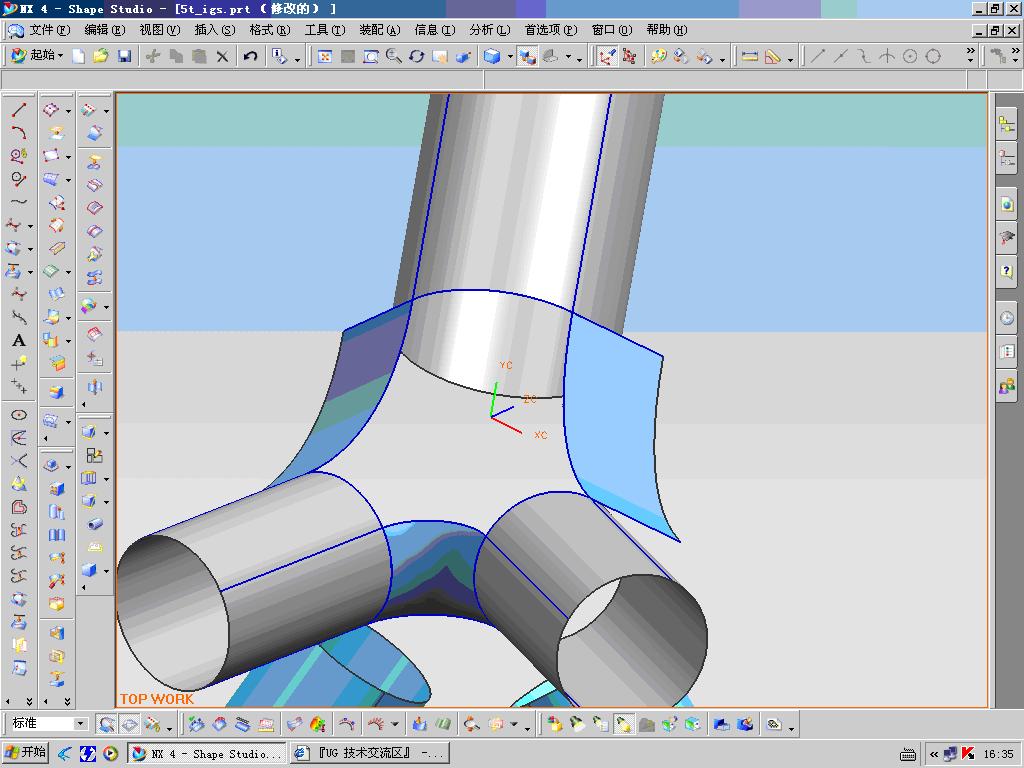Click the Open folder icon

(x=101, y=56)
